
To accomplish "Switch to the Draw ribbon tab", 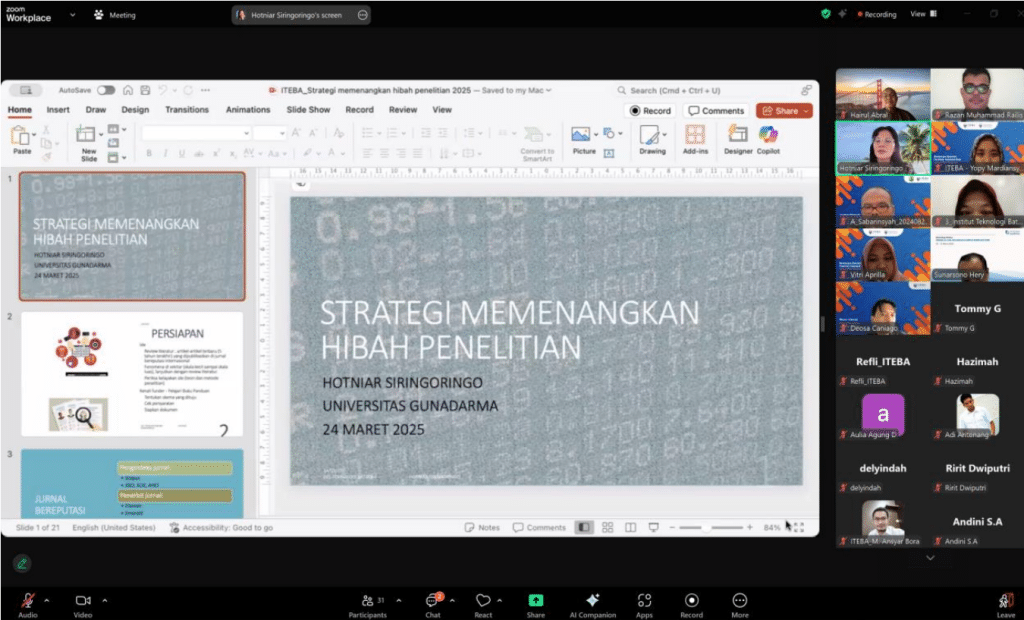I will click(x=95, y=110).
